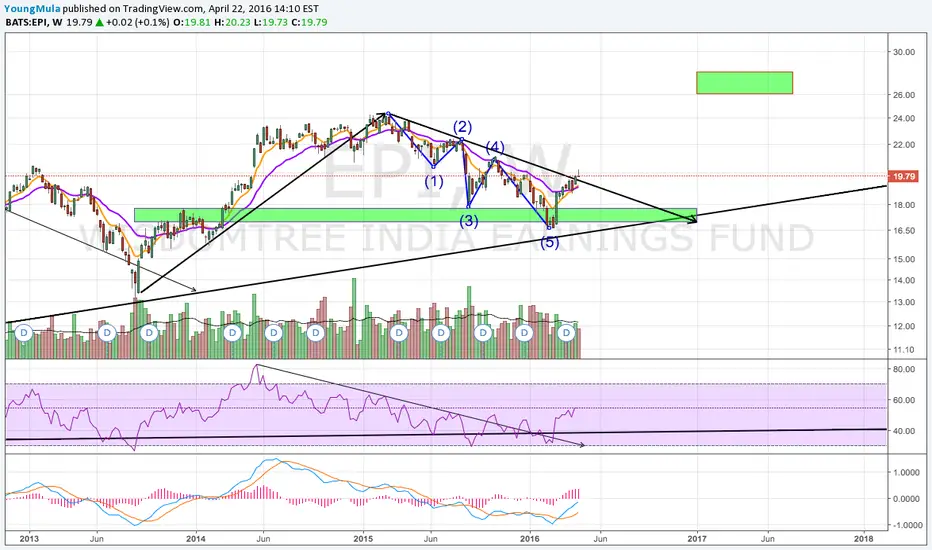This screenshot has height=550, width=932.
Task: Click the 2018 time axis label
Action: coord(864,539)
